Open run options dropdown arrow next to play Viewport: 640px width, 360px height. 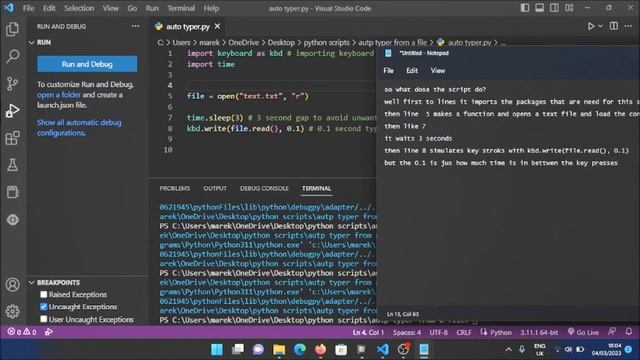click(x=600, y=26)
